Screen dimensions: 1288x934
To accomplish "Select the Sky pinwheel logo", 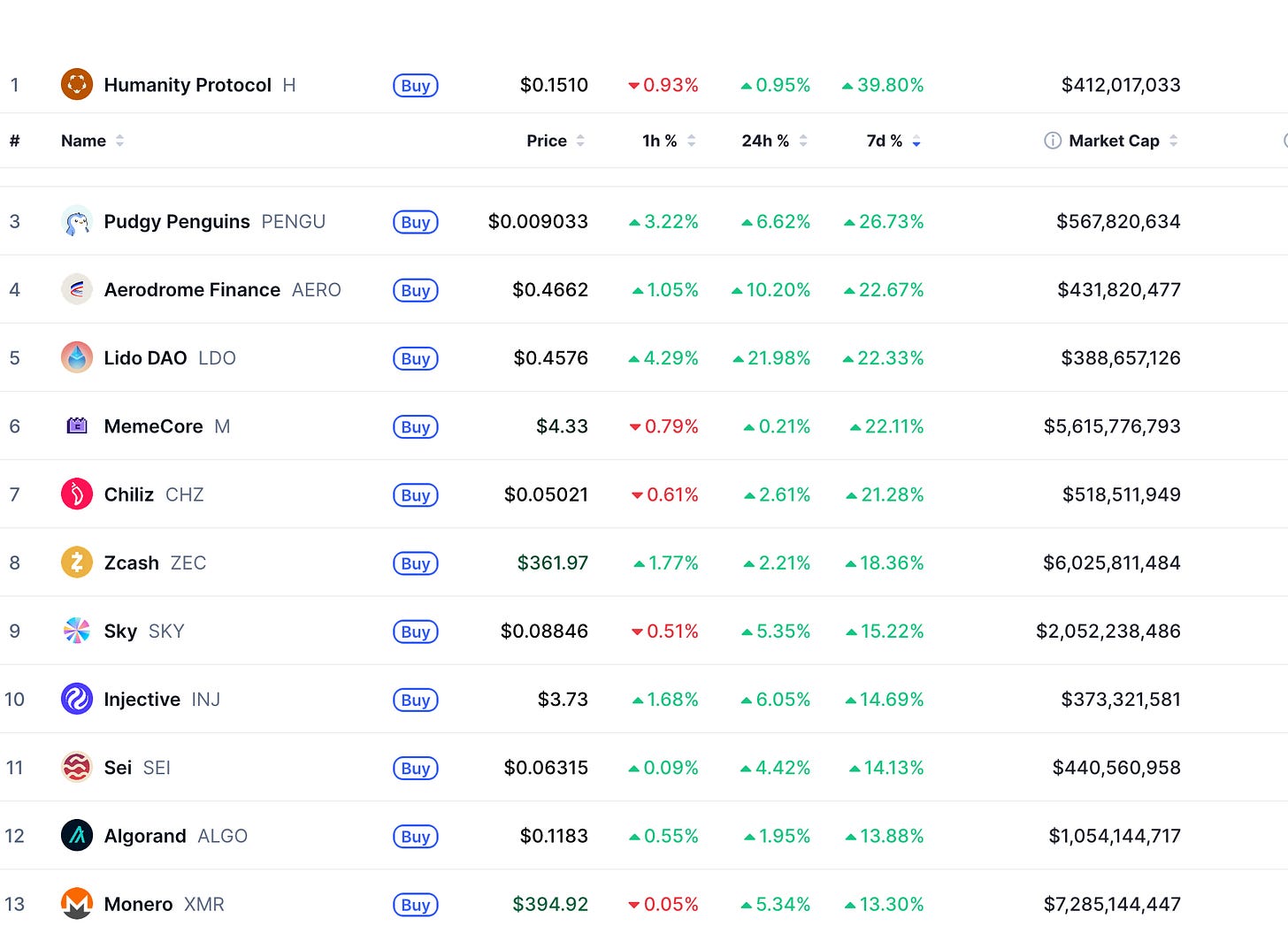I will click(x=77, y=631).
